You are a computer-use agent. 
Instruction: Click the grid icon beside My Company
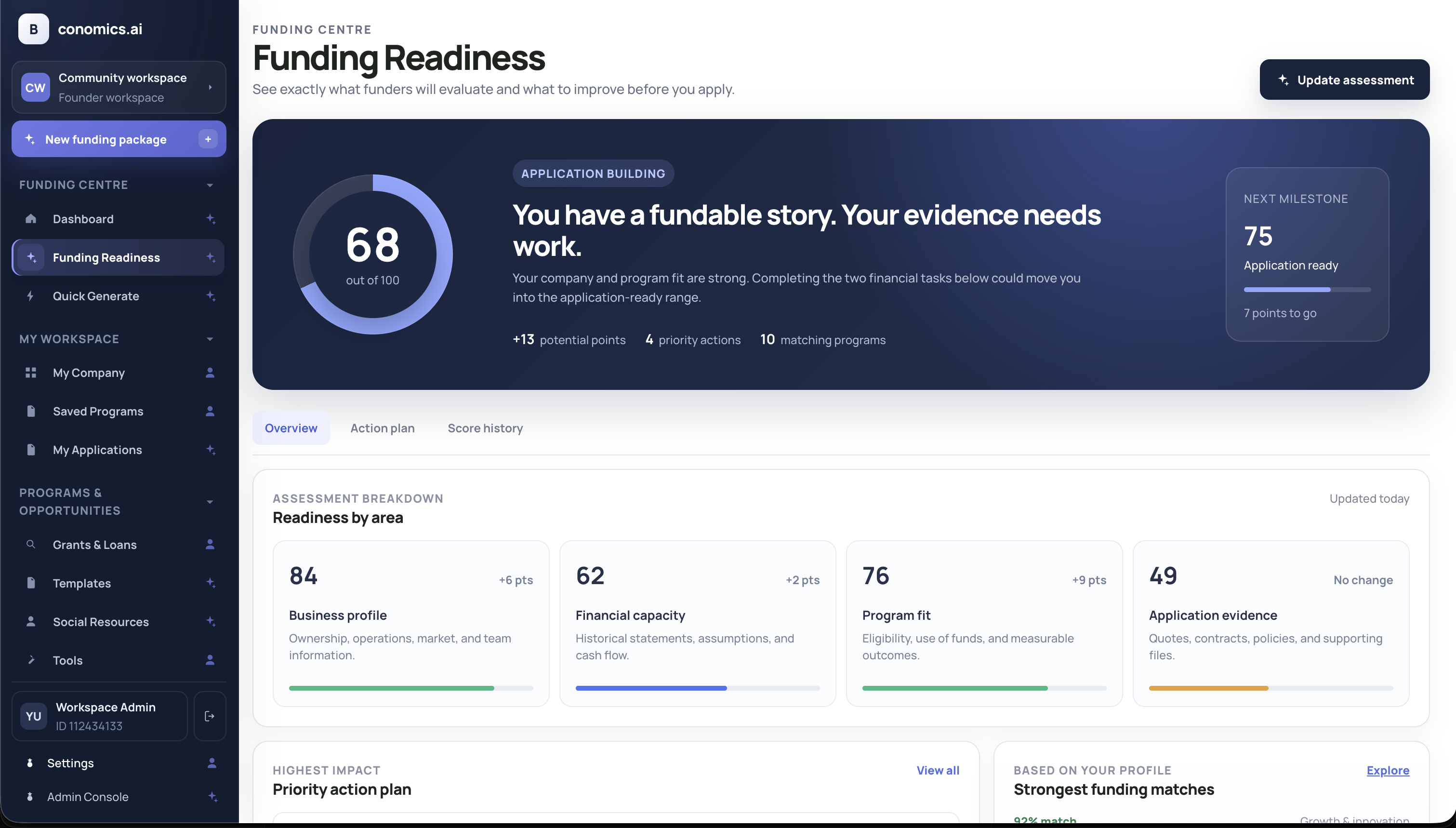[x=31, y=373]
